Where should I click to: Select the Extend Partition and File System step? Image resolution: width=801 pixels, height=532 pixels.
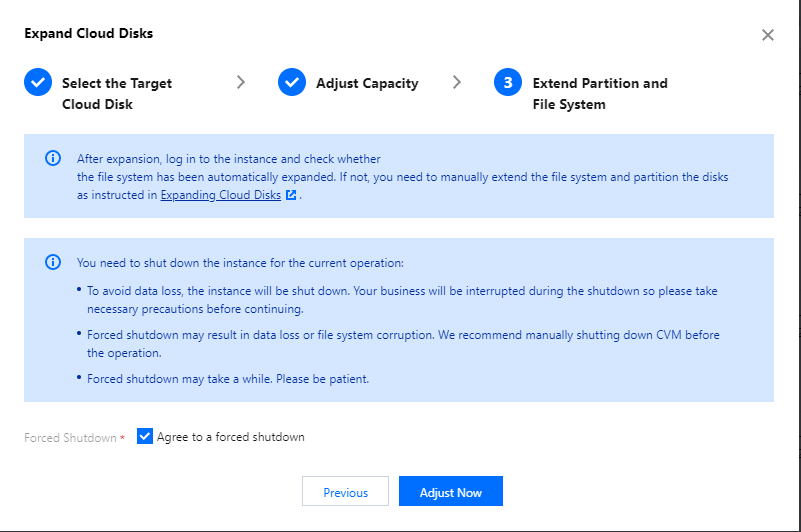600,94
